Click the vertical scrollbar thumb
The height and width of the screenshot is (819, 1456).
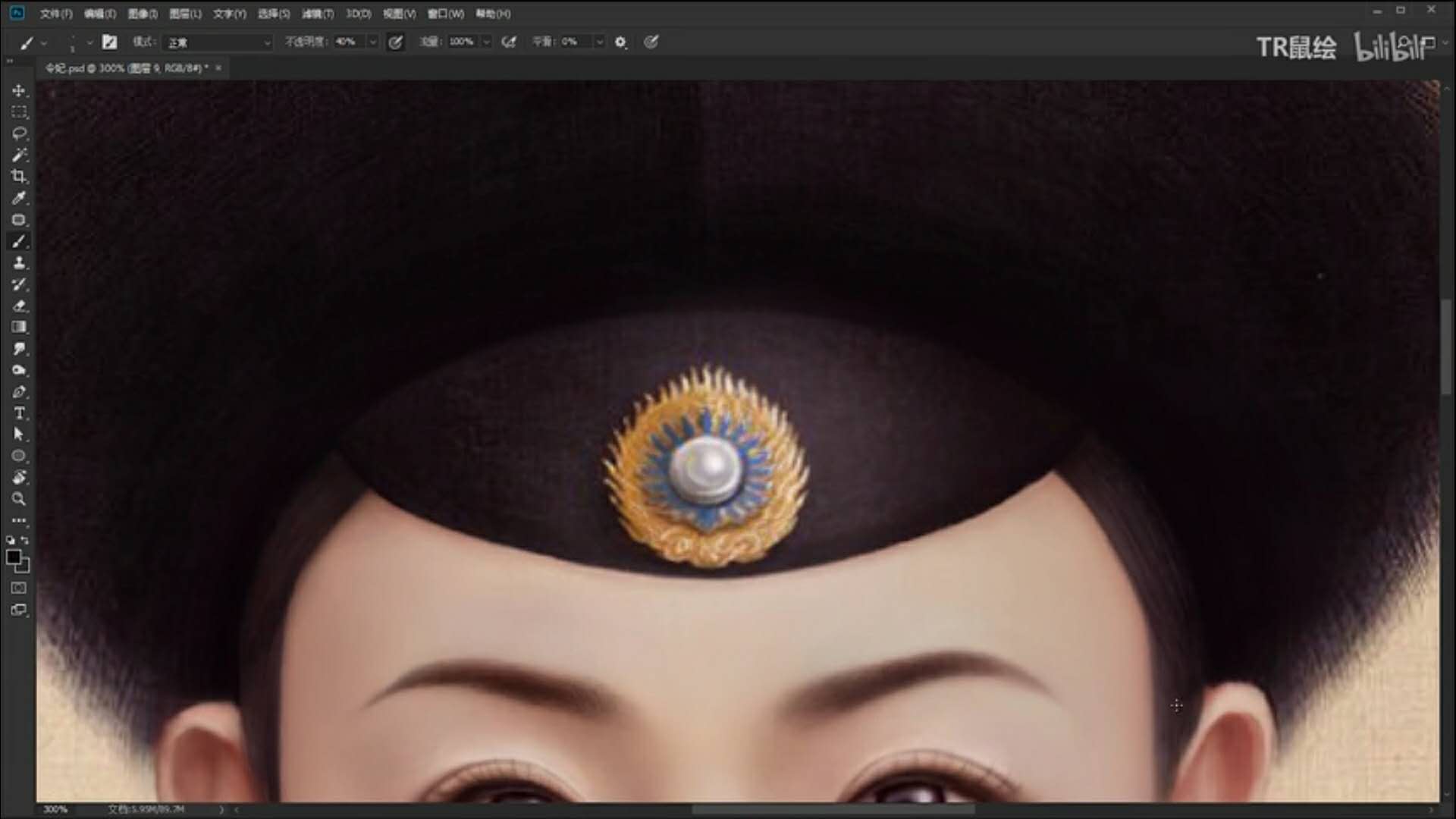coord(1445,347)
